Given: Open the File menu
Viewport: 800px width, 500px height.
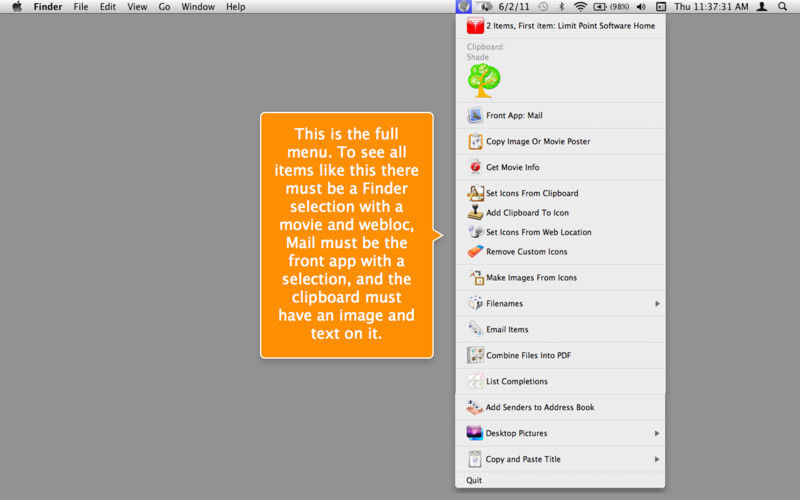Looking at the screenshot, I should coord(81,7).
